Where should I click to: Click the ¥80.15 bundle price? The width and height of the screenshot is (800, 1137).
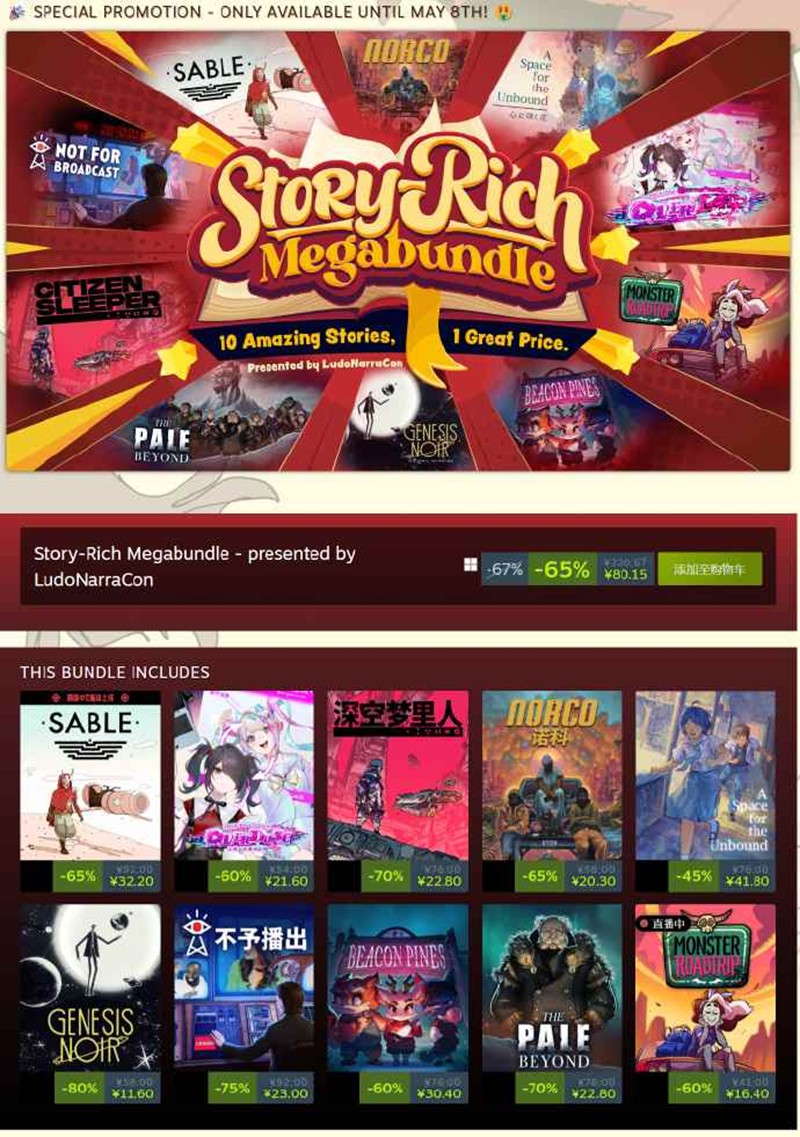[625, 574]
